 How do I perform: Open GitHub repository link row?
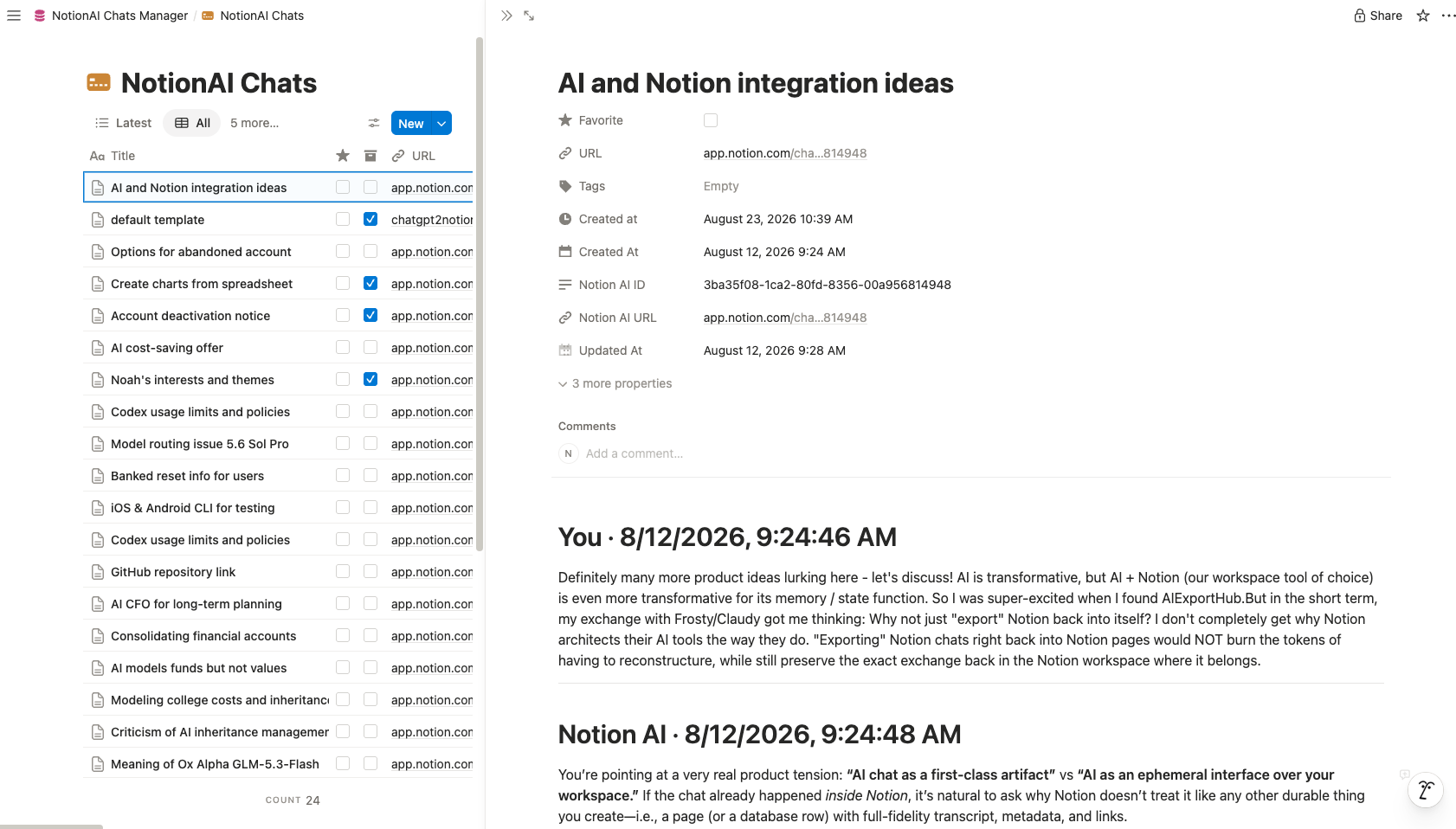click(173, 572)
